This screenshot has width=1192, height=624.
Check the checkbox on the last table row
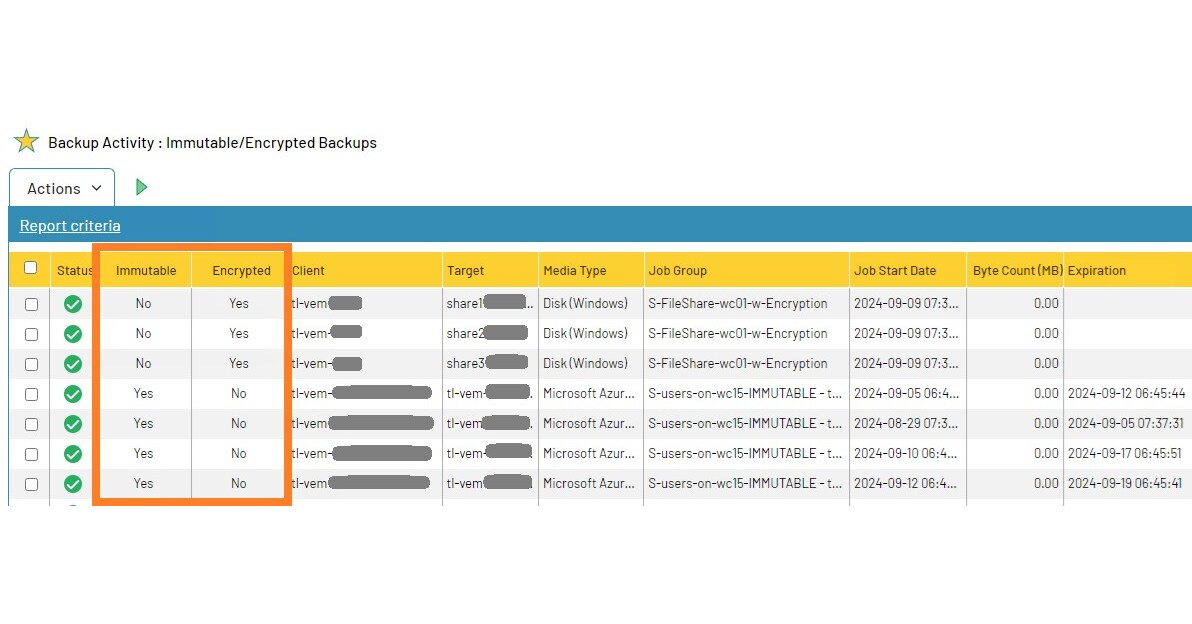click(30, 483)
